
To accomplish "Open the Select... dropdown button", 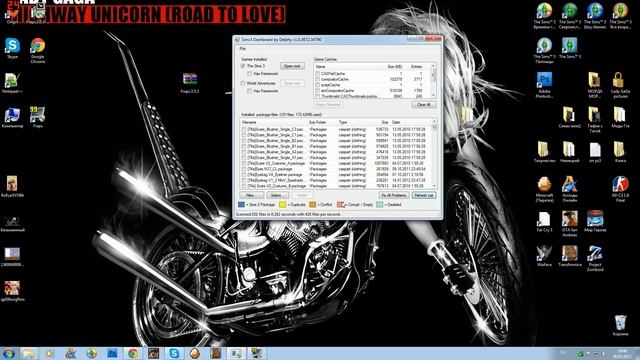I will (x=278, y=196).
